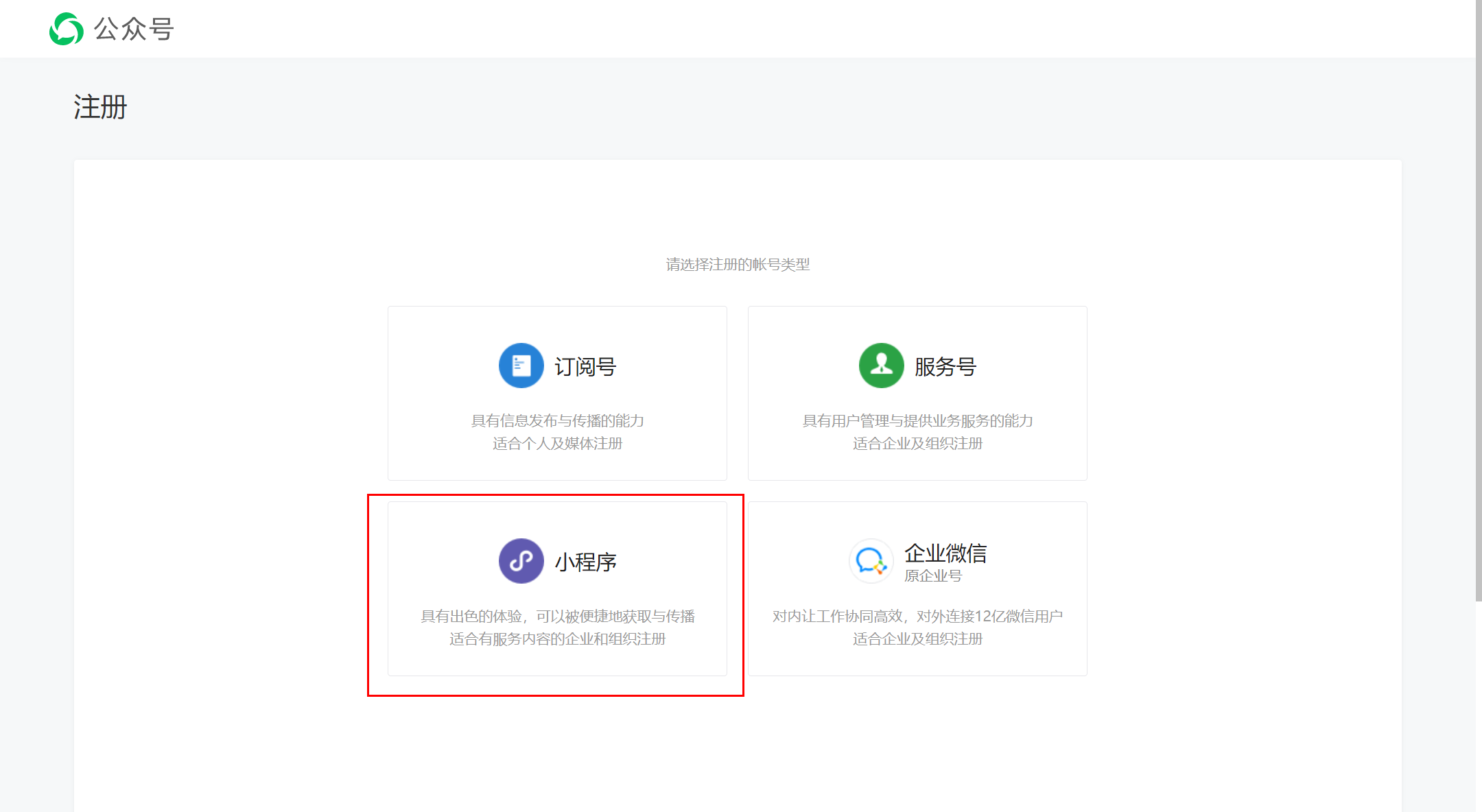Click the 公众号 header text
Viewport: 1482px width, 812px height.
[x=134, y=29]
